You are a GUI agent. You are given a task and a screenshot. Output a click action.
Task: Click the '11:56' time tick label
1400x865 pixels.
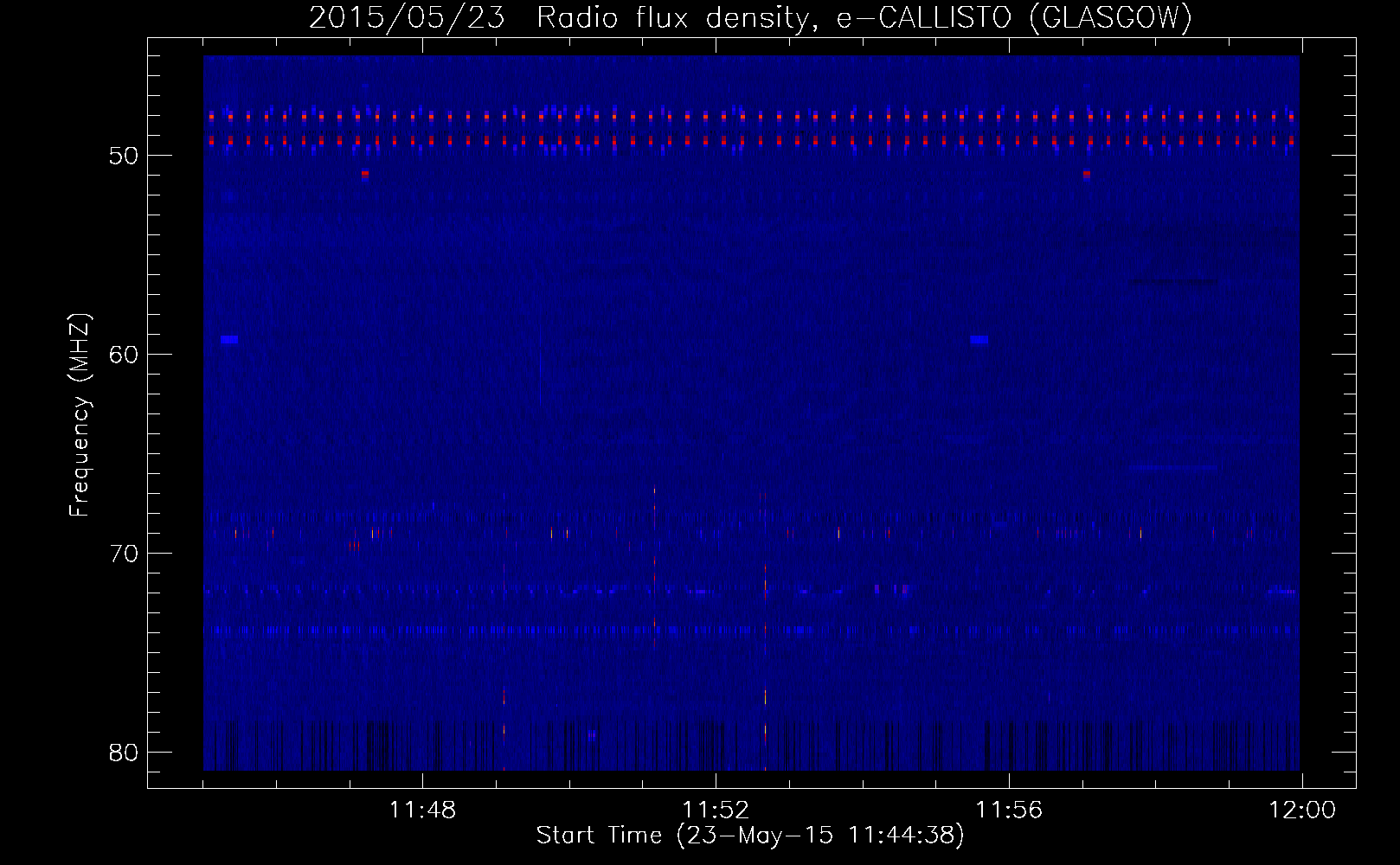1010,811
